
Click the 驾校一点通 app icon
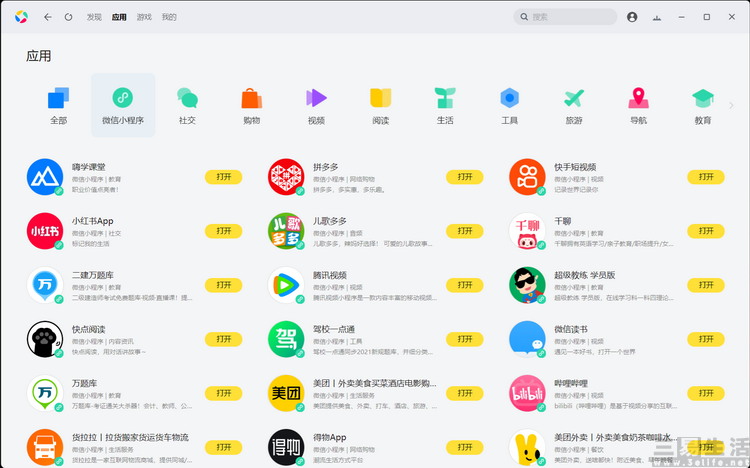click(x=286, y=339)
